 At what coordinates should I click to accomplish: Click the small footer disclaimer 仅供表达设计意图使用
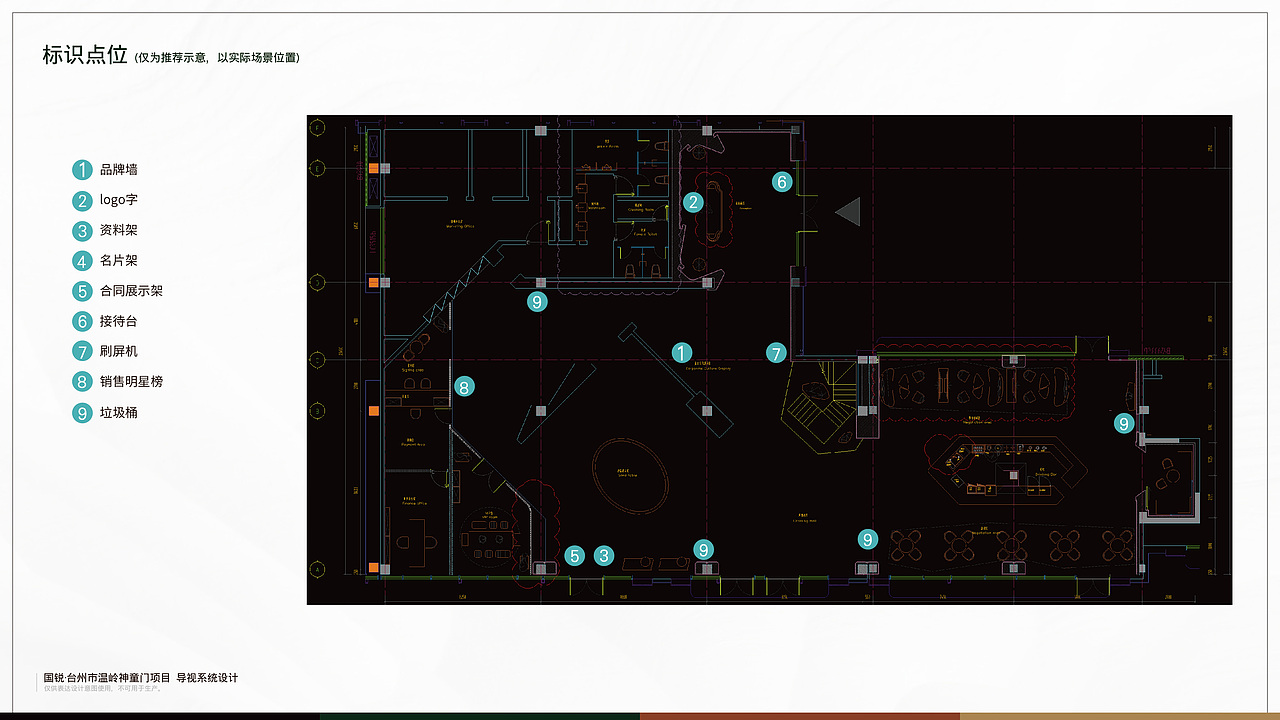[x=102, y=688]
